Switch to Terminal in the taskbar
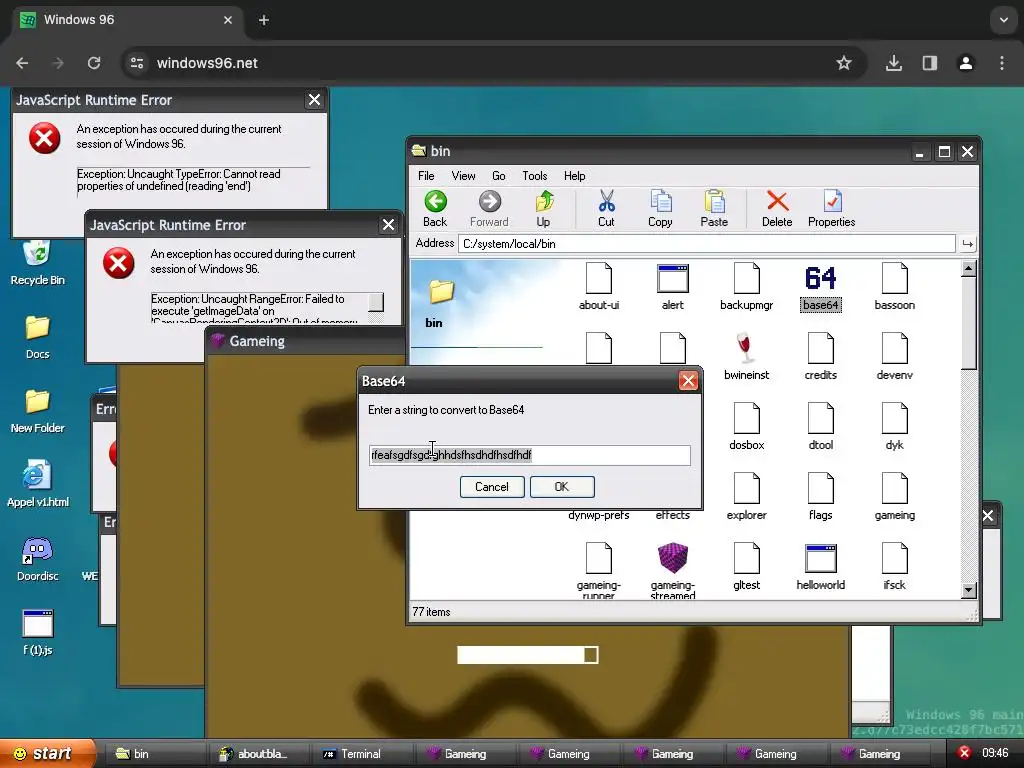Viewport: 1024px width, 768px height. 363,754
